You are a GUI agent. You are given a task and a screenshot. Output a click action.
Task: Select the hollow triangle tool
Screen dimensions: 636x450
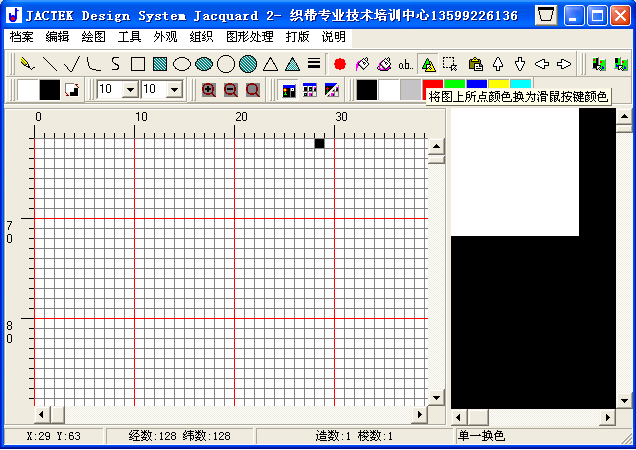[x=270, y=64]
